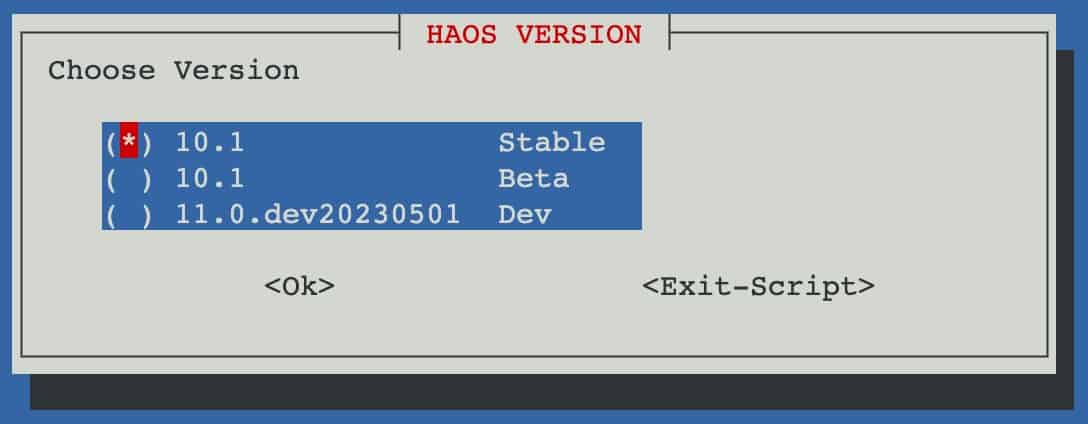Click the opening parenthesis of Beta radio
The image size is (1088, 424).
pyautogui.click(x=111, y=179)
